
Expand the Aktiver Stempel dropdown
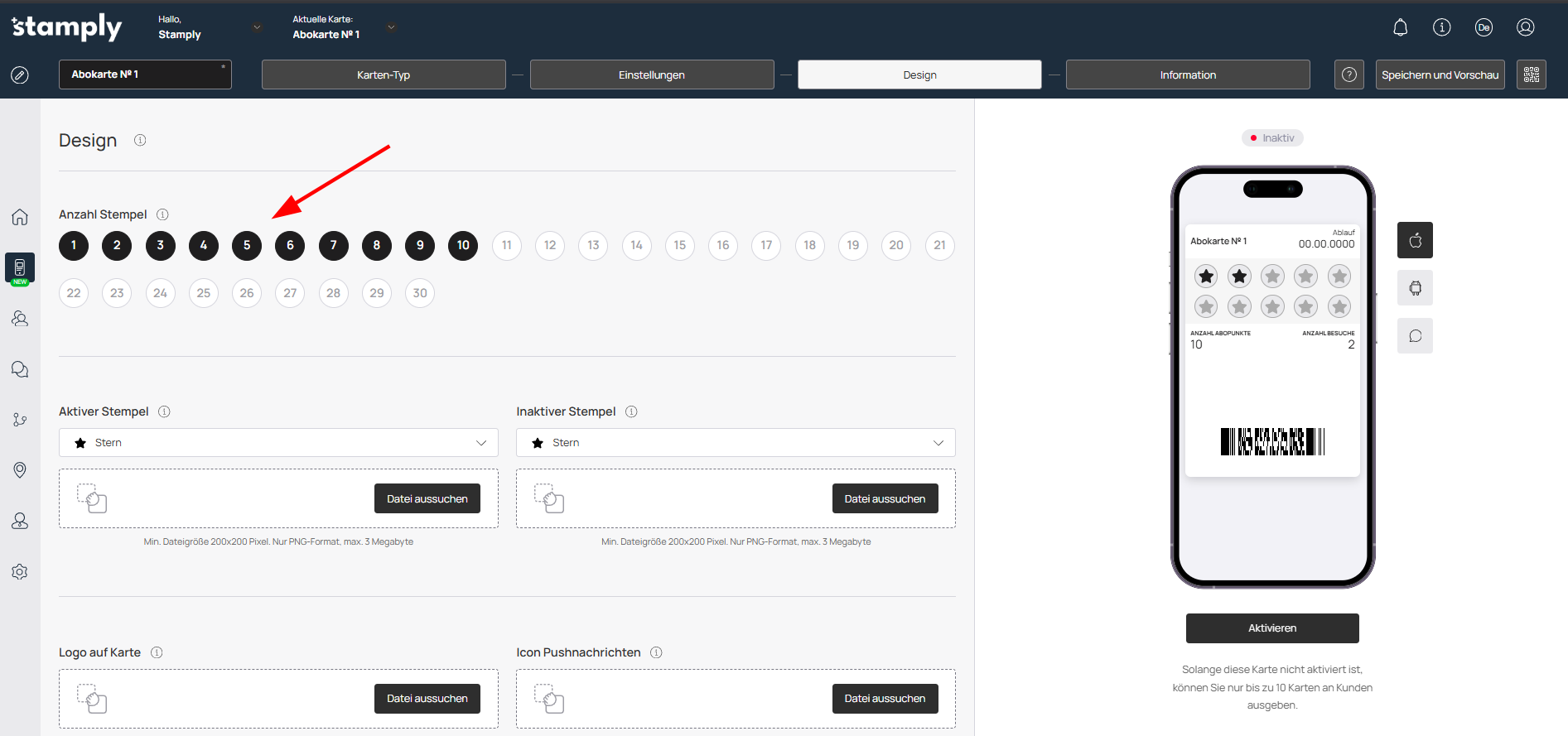pyautogui.click(x=278, y=443)
